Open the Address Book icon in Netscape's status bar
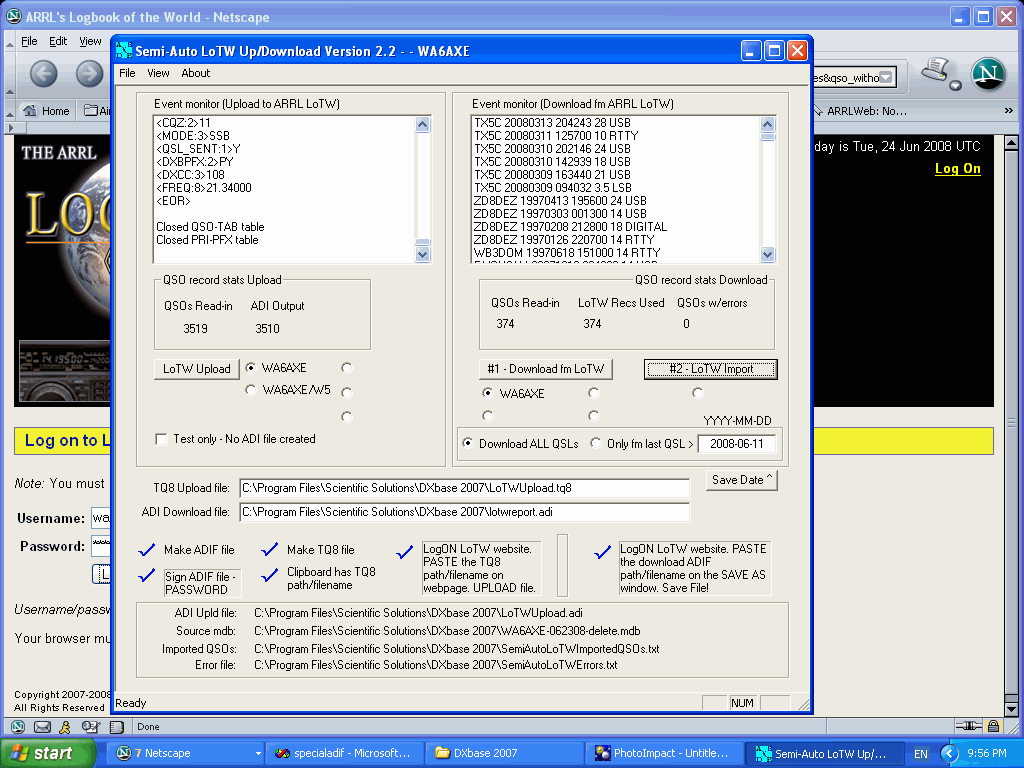The width and height of the screenshot is (1024, 768). (117, 726)
